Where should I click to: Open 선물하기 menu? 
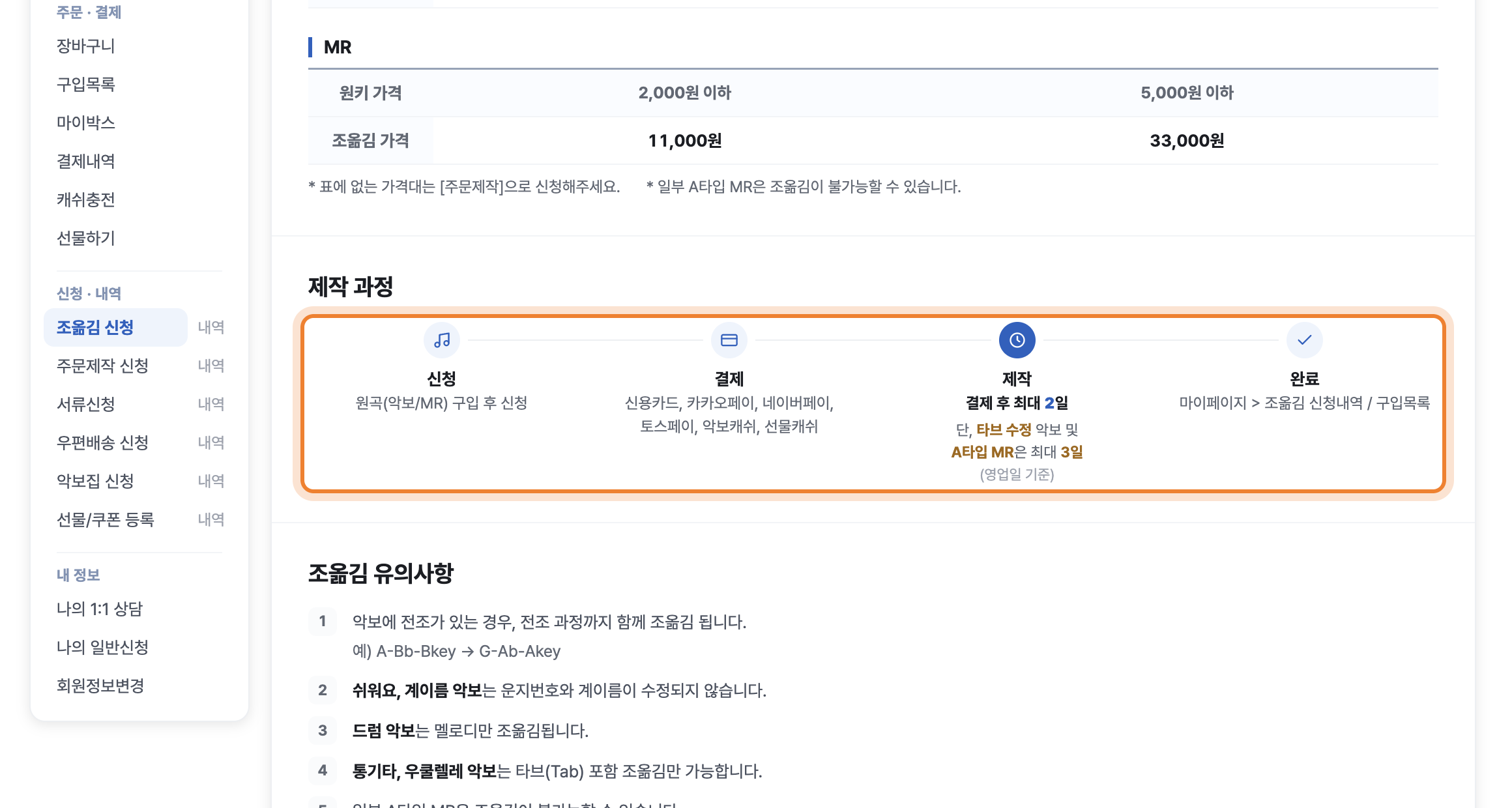click(85, 238)
